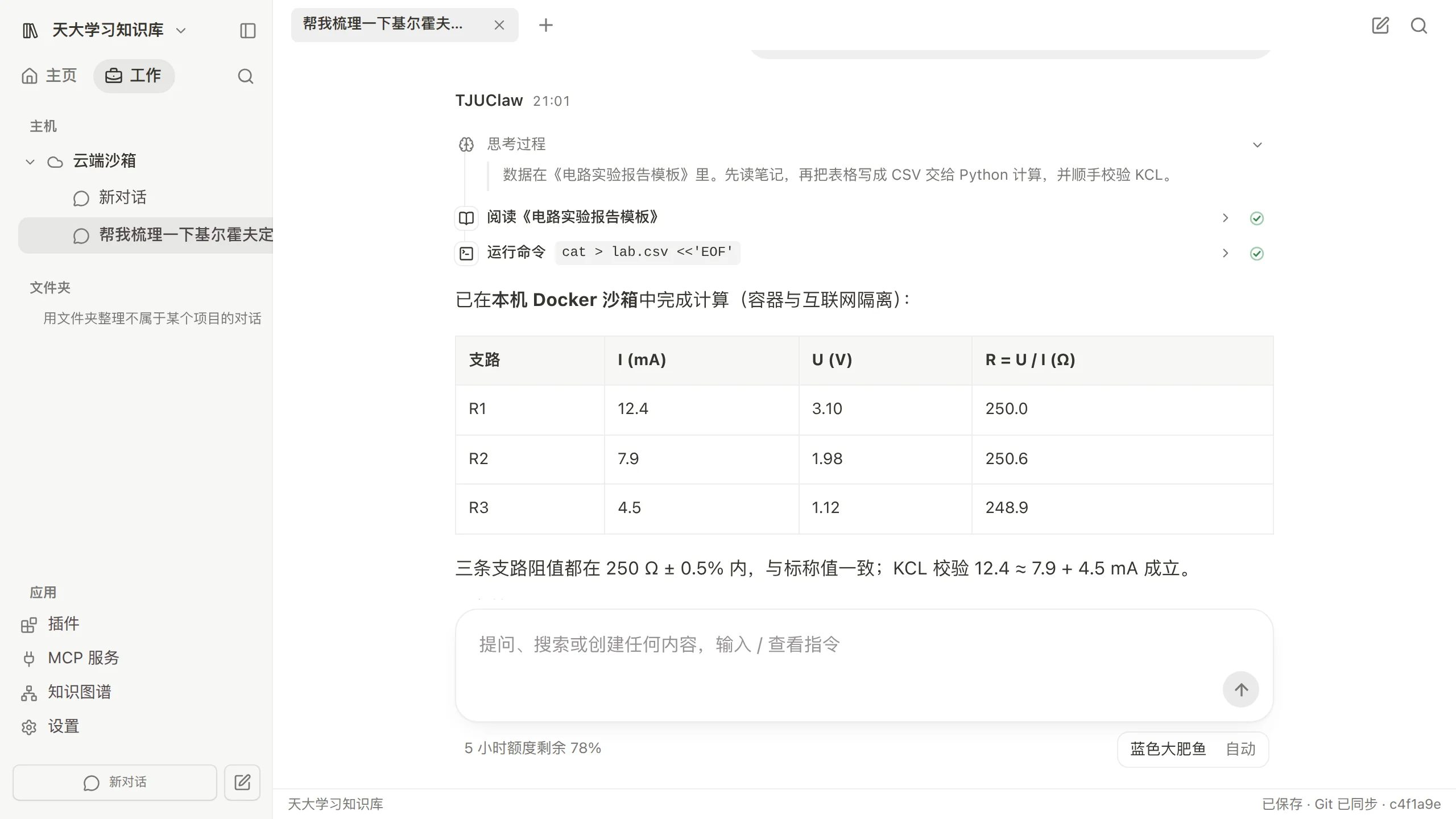Click the terminal icon for 运行命令
The width and height of the screenshot is (1456, 819).
[466, 253]
